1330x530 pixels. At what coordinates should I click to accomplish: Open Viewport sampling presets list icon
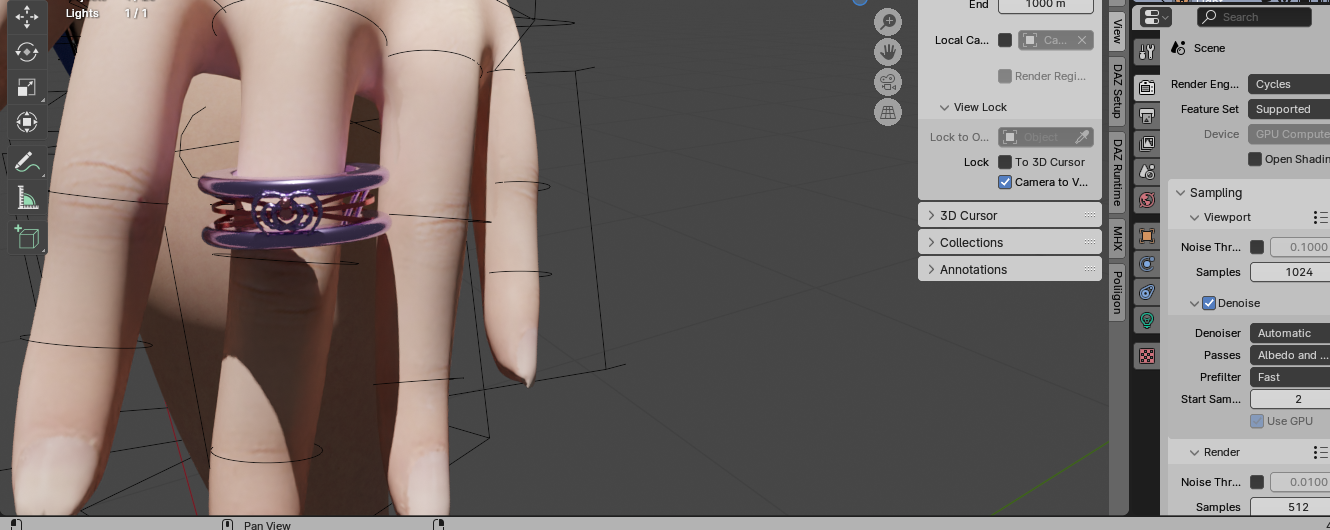click(1320, 217)
